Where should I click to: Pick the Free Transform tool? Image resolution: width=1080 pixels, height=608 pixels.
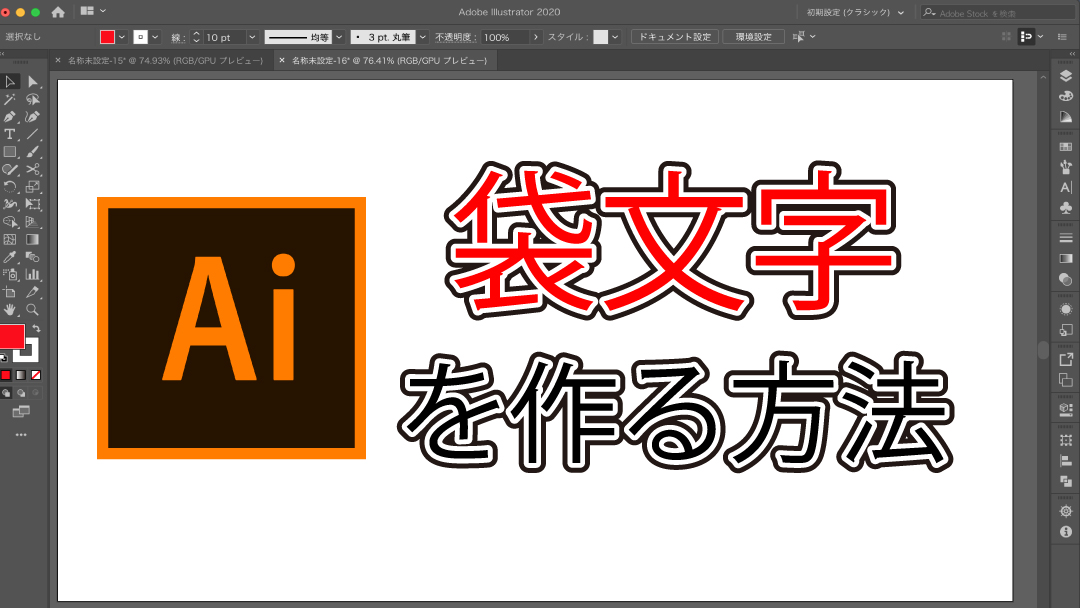click(32, 205)
